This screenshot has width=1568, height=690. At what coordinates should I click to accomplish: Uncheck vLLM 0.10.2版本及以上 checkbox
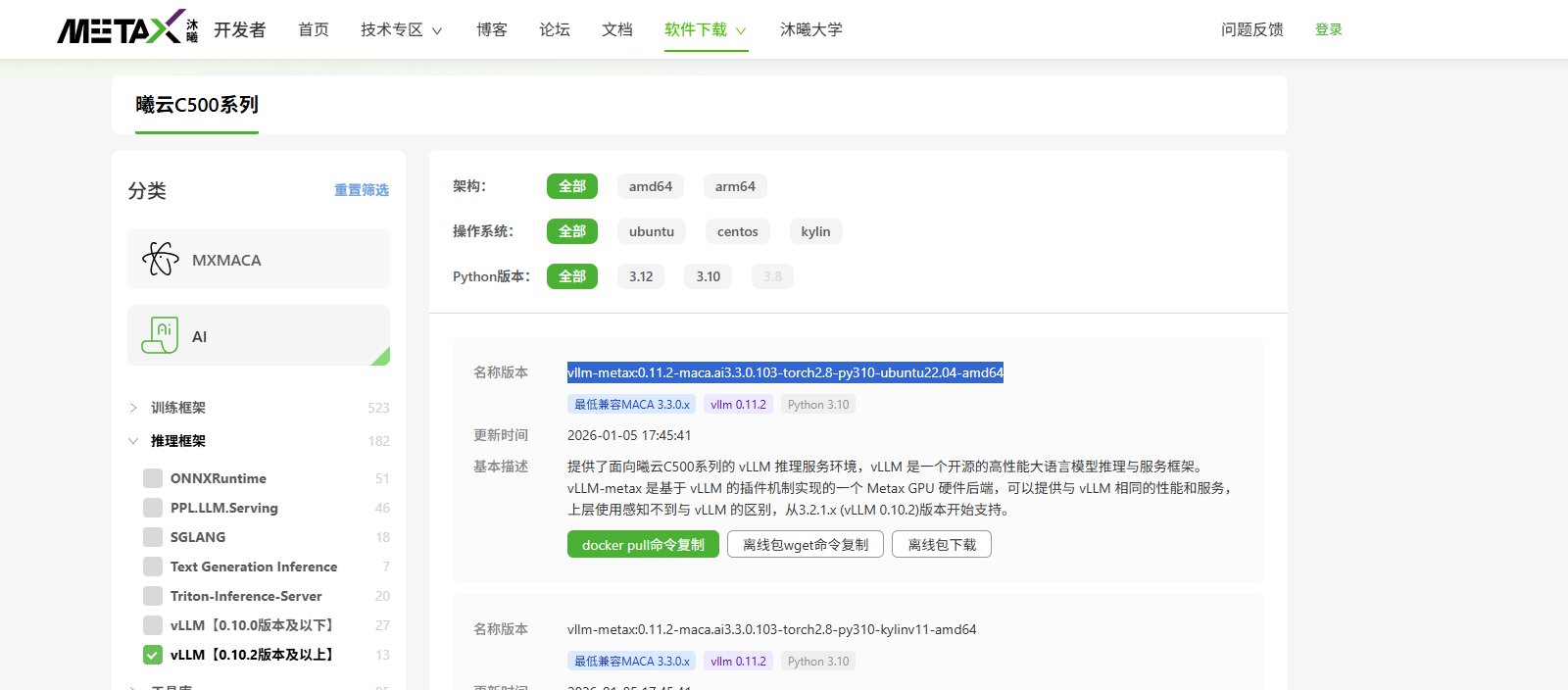pyautogui.click(x=153, y=655)
